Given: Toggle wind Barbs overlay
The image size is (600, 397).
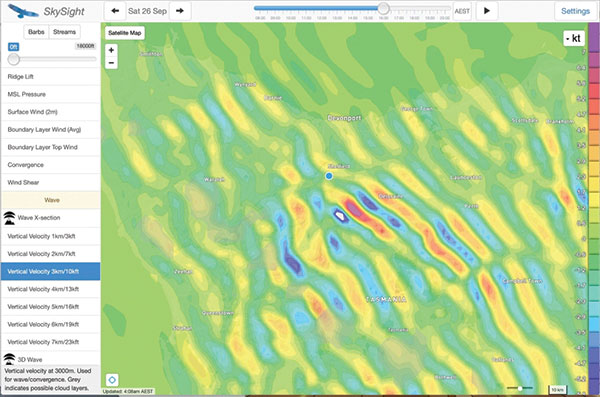Looking at the screenshot, I should 36,32.
